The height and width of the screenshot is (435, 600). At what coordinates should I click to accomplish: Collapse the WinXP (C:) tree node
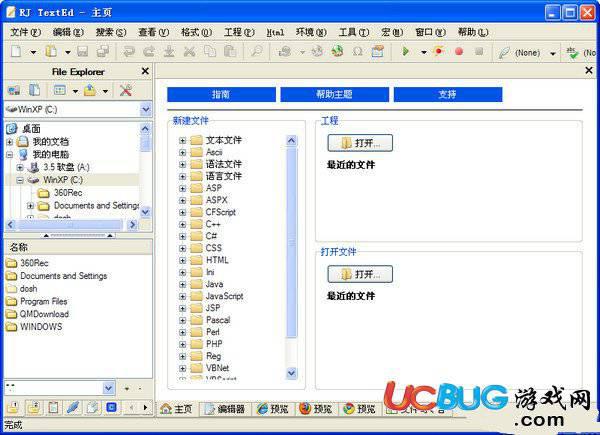[x=20, y=180]
